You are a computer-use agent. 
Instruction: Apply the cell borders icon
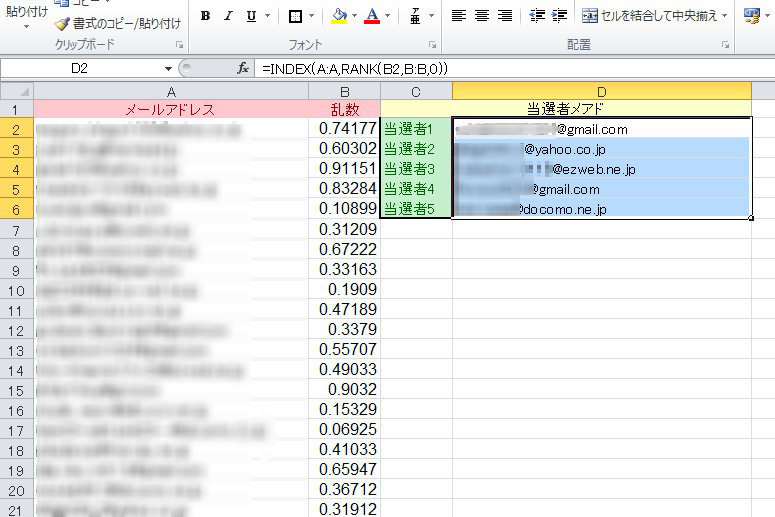pos(296,16)
